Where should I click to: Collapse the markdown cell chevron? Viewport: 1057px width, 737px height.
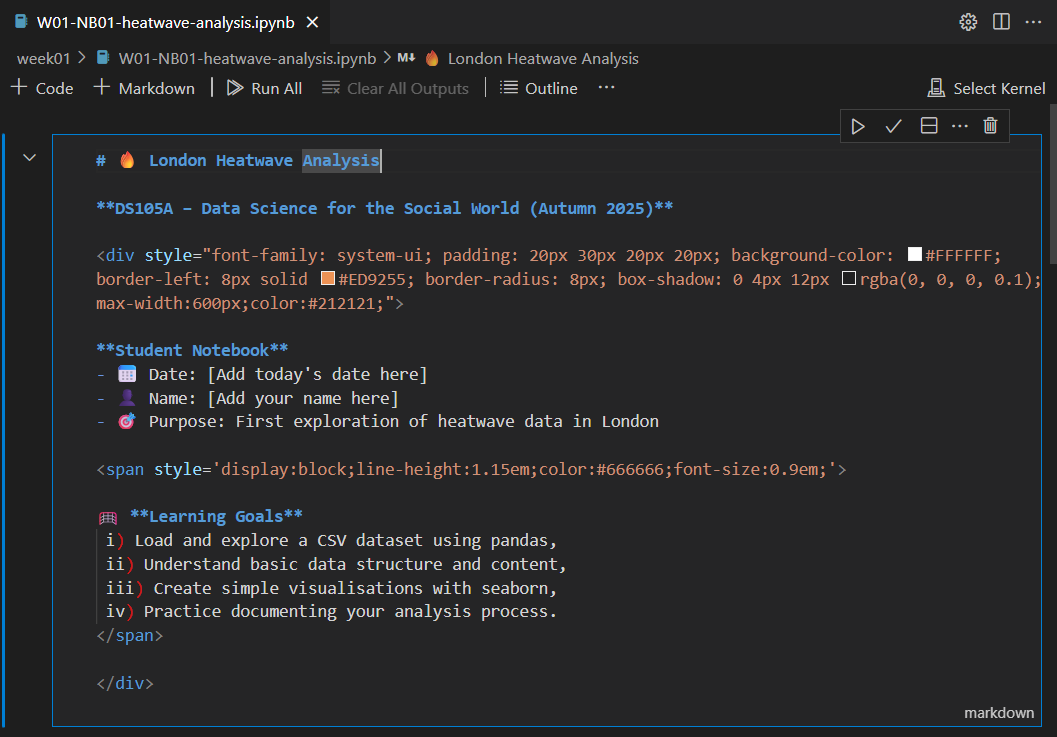tap(29, 157)
